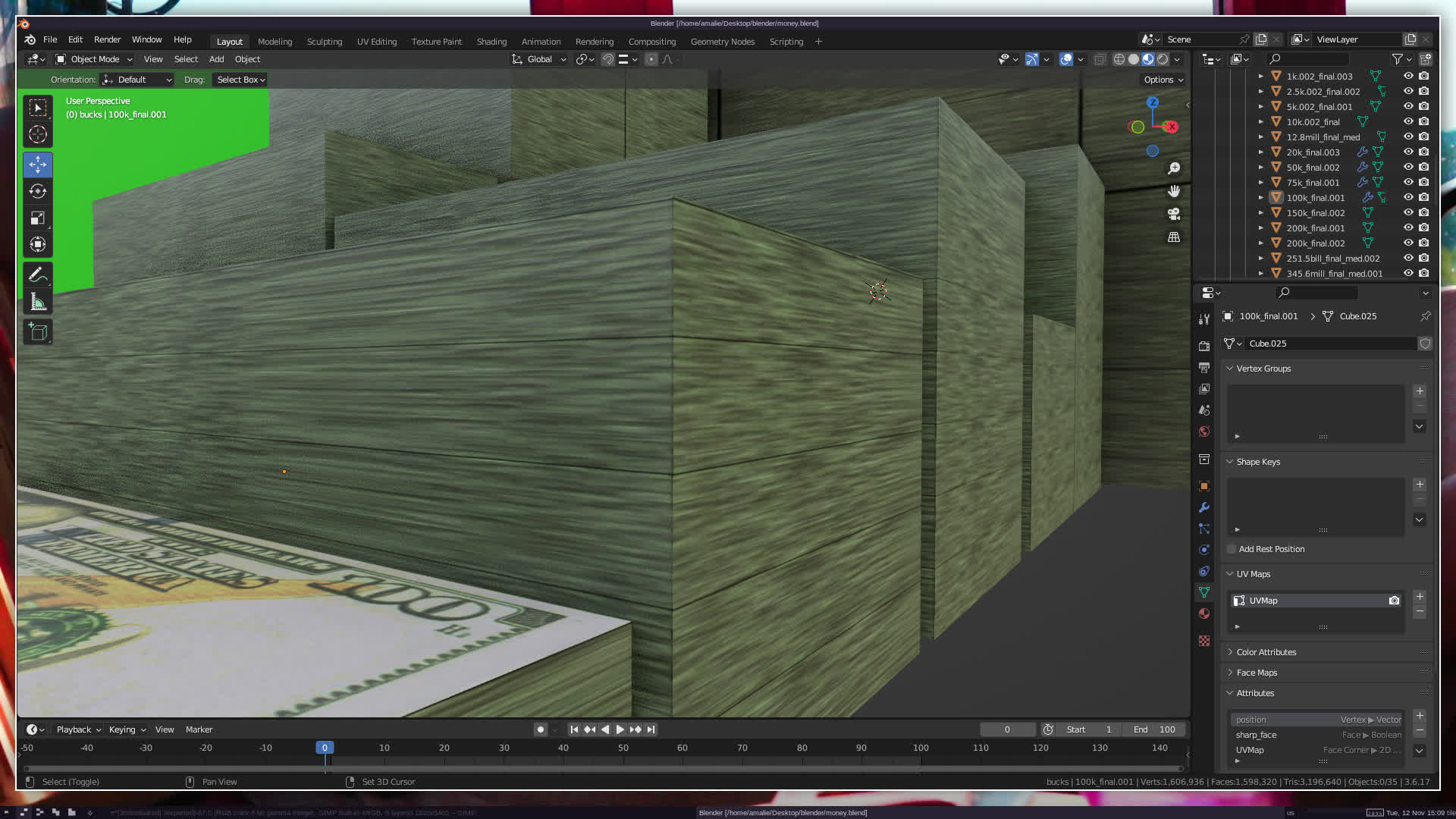Viewport: 1456px width, 819px height.
Task: Expand 50k_final.002 in the outliner tree
Action: [1261, 168]
